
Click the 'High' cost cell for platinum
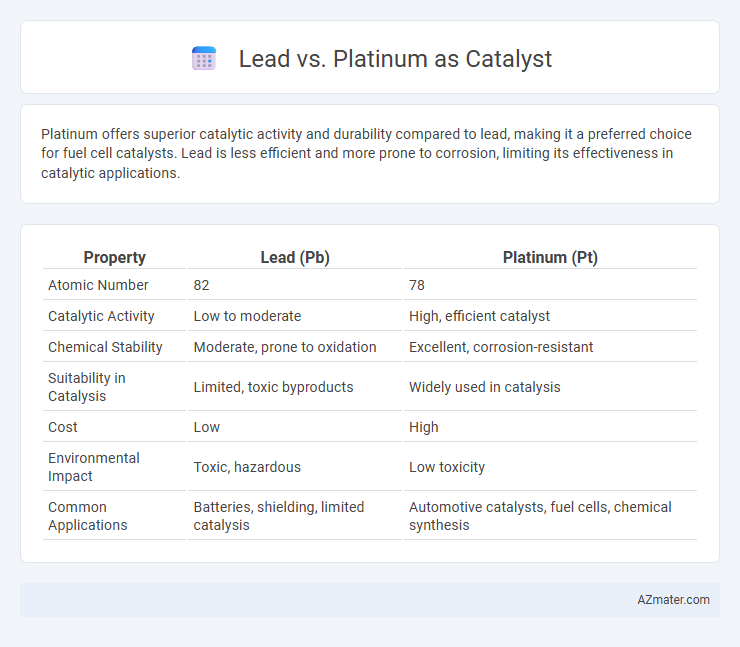[424, 427]
